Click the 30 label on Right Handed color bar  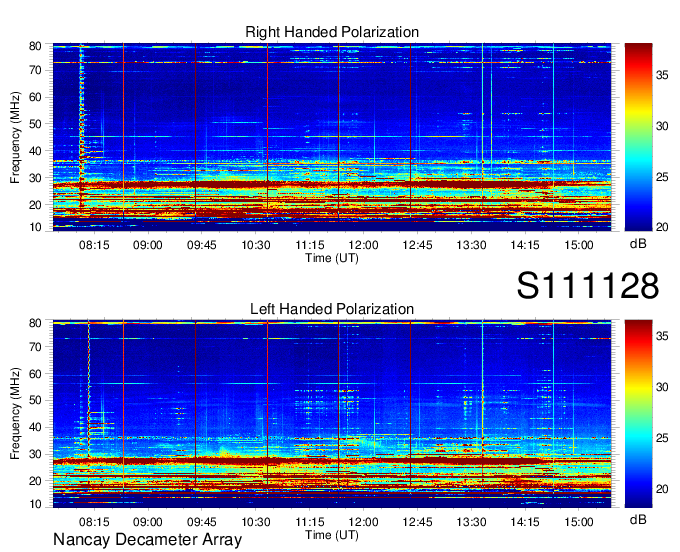pos(662,126)
